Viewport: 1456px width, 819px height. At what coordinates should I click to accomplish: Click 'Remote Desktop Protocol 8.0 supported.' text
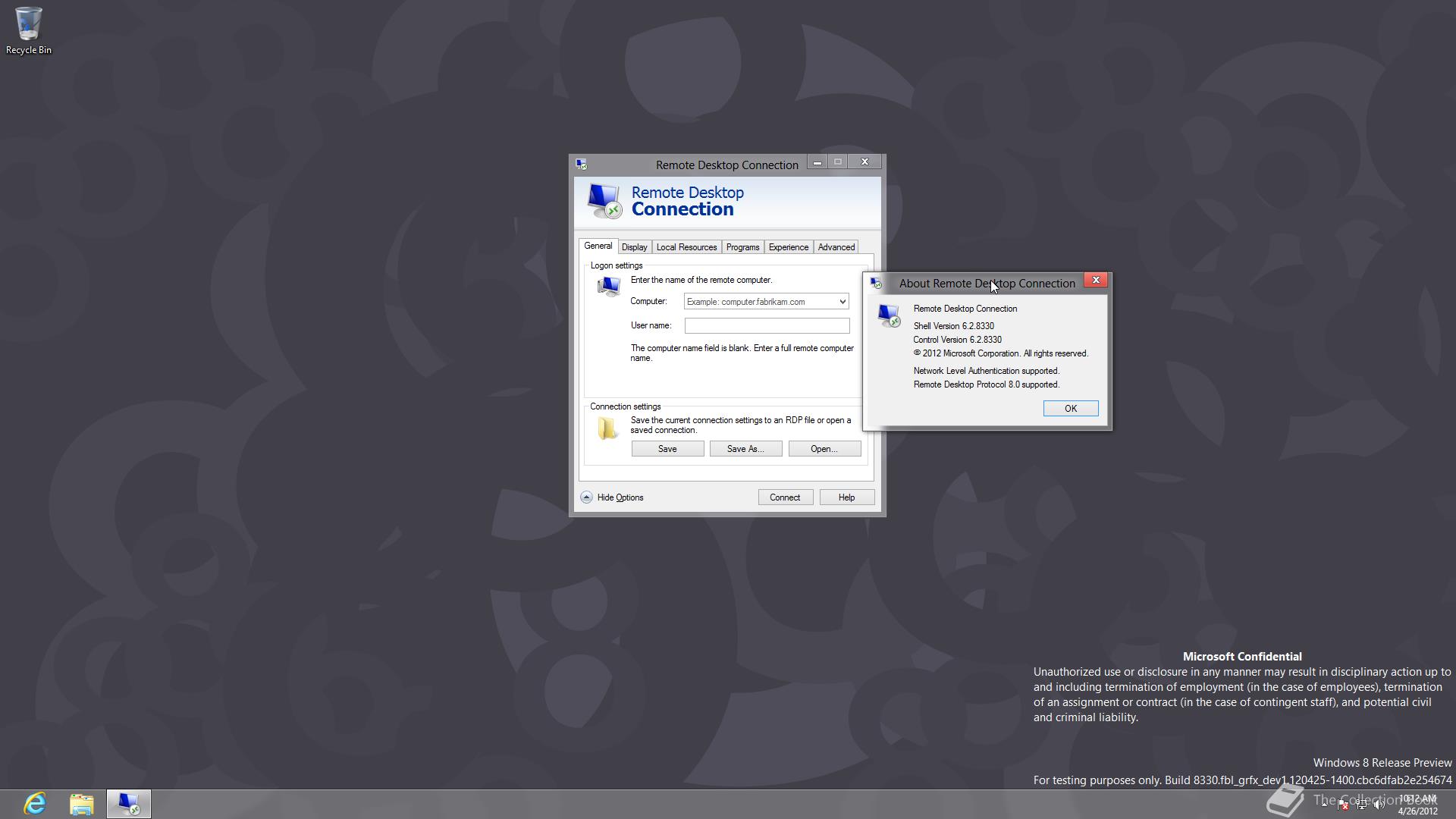tap(987, 384)
